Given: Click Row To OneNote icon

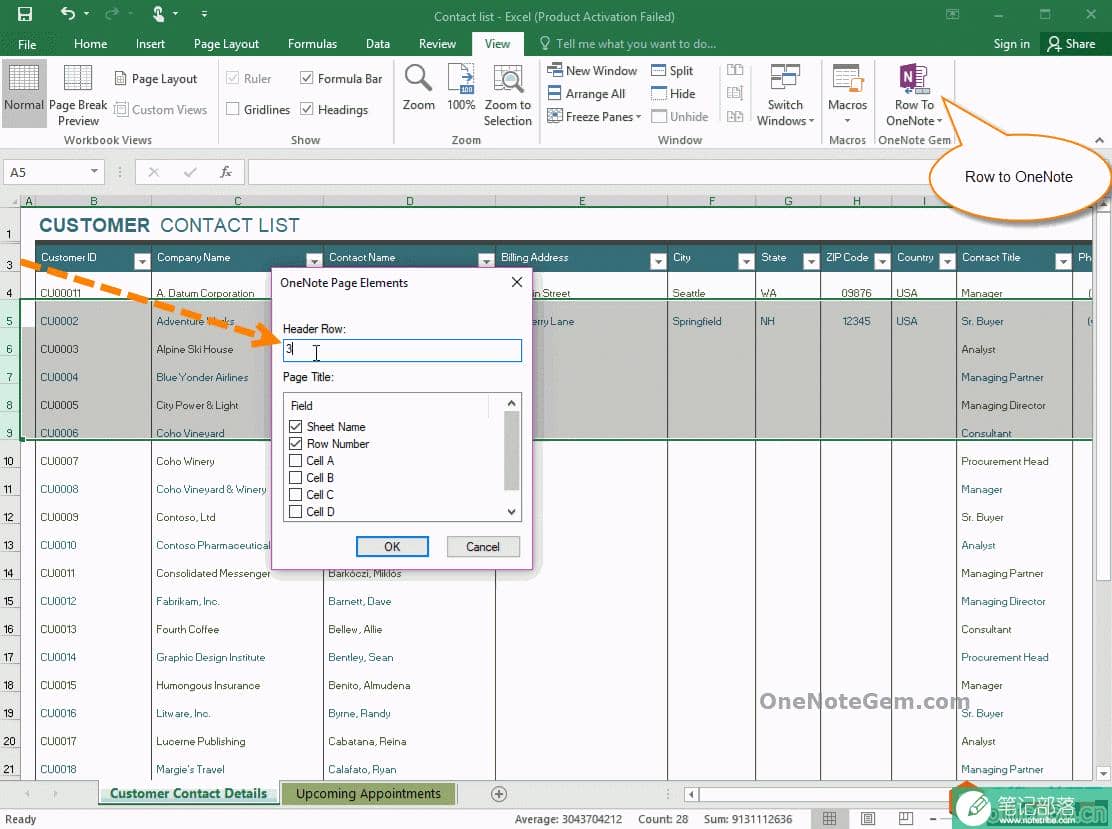Looking at the screenshot, I should point(914,79).
